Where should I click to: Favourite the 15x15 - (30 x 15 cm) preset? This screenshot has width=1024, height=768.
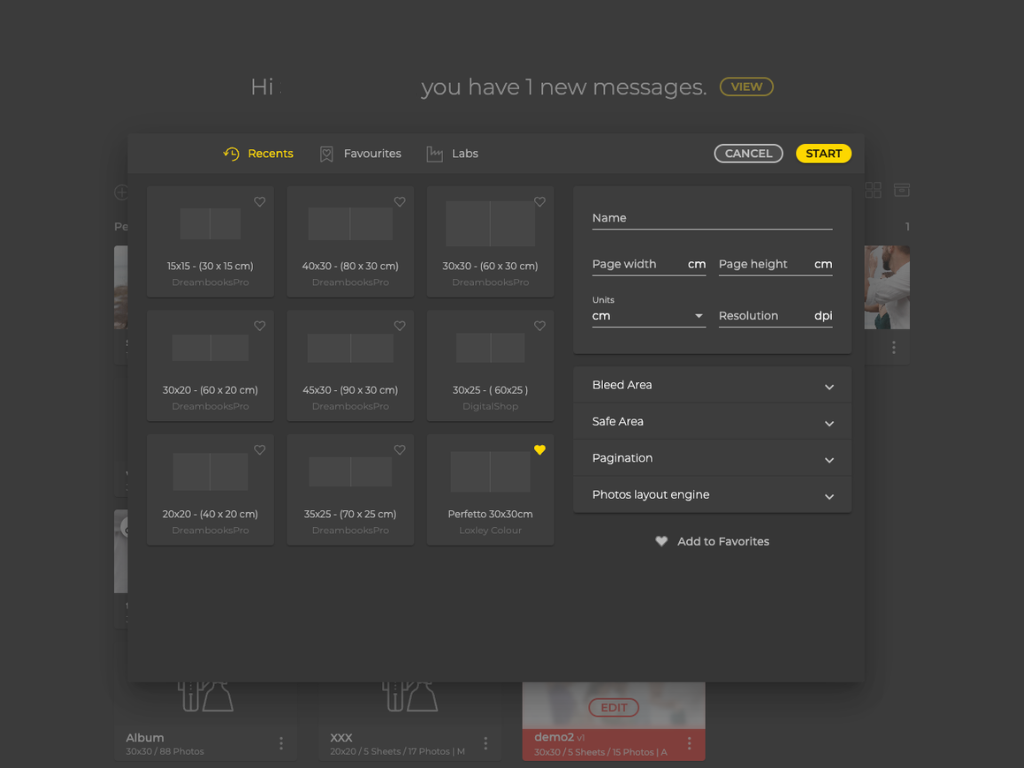coord(260,202)
